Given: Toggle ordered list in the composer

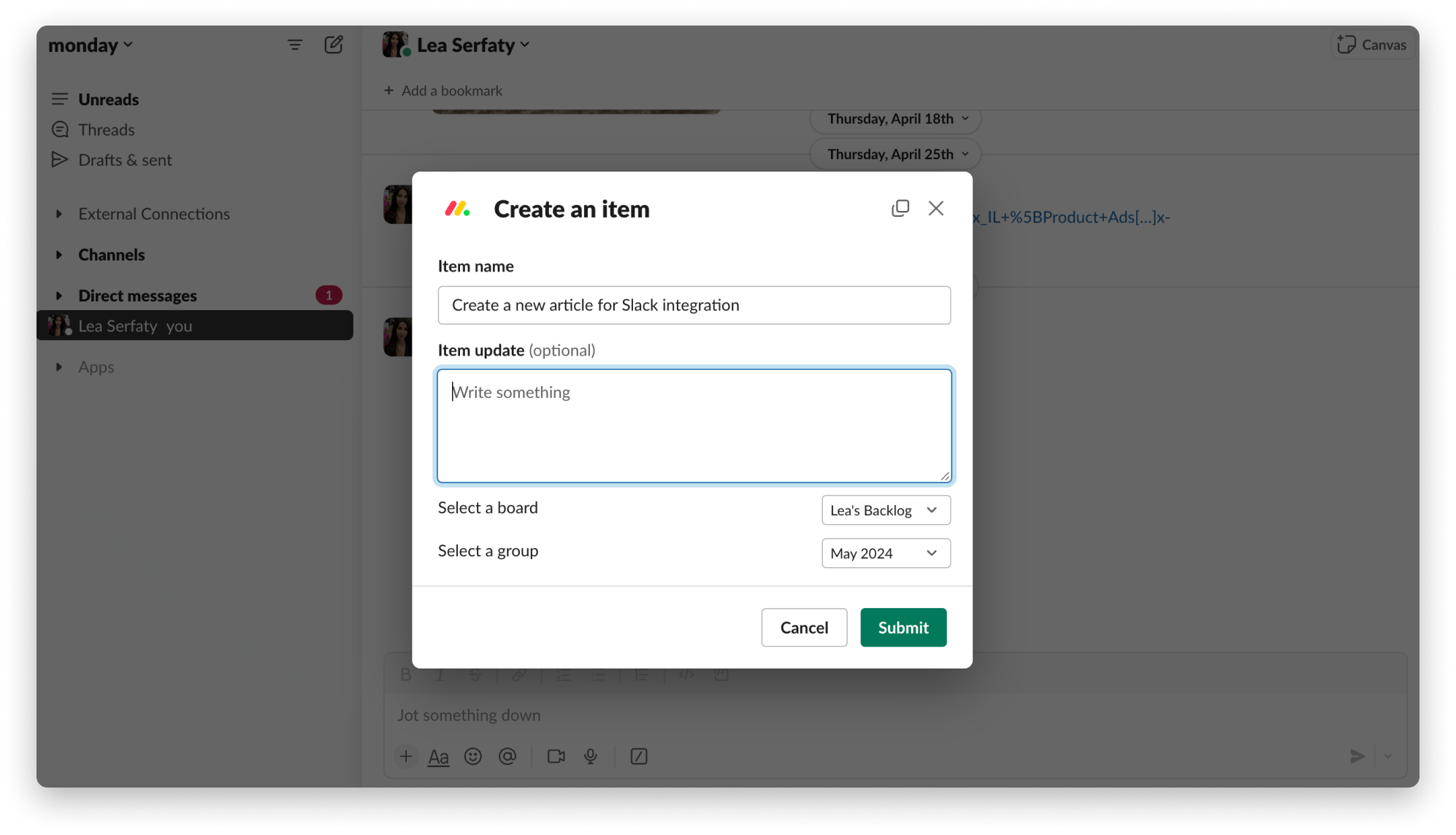Looking at the screenshot, I should pos(564,675).
